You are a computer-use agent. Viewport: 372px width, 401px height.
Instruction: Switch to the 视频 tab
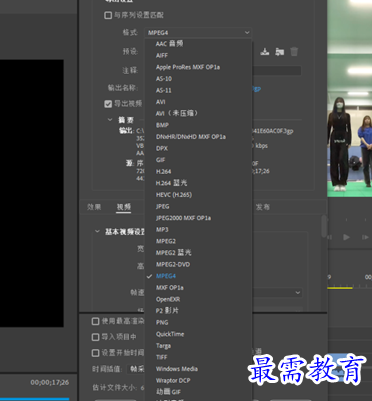124,207
